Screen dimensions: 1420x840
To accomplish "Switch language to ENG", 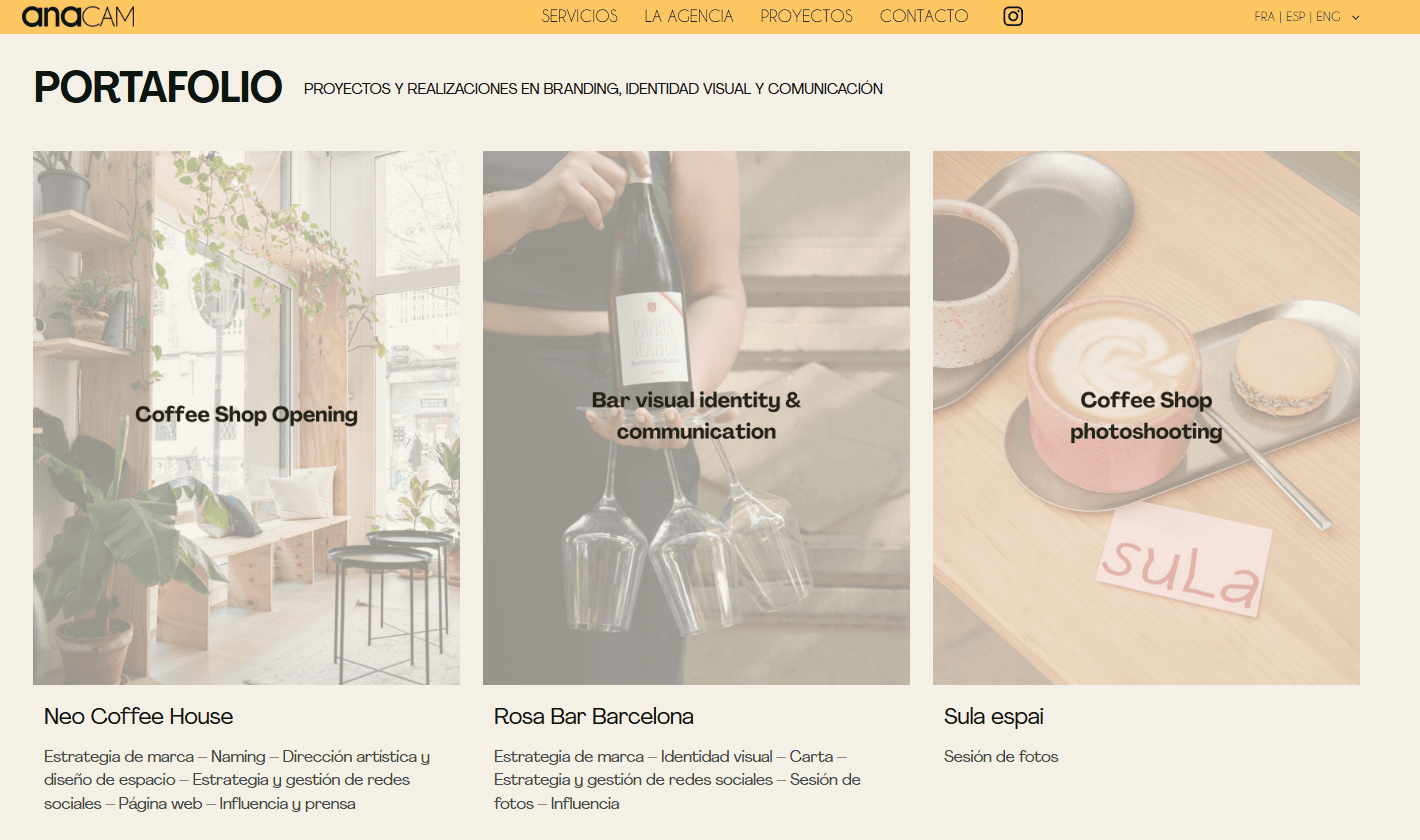I will 1328,17.
